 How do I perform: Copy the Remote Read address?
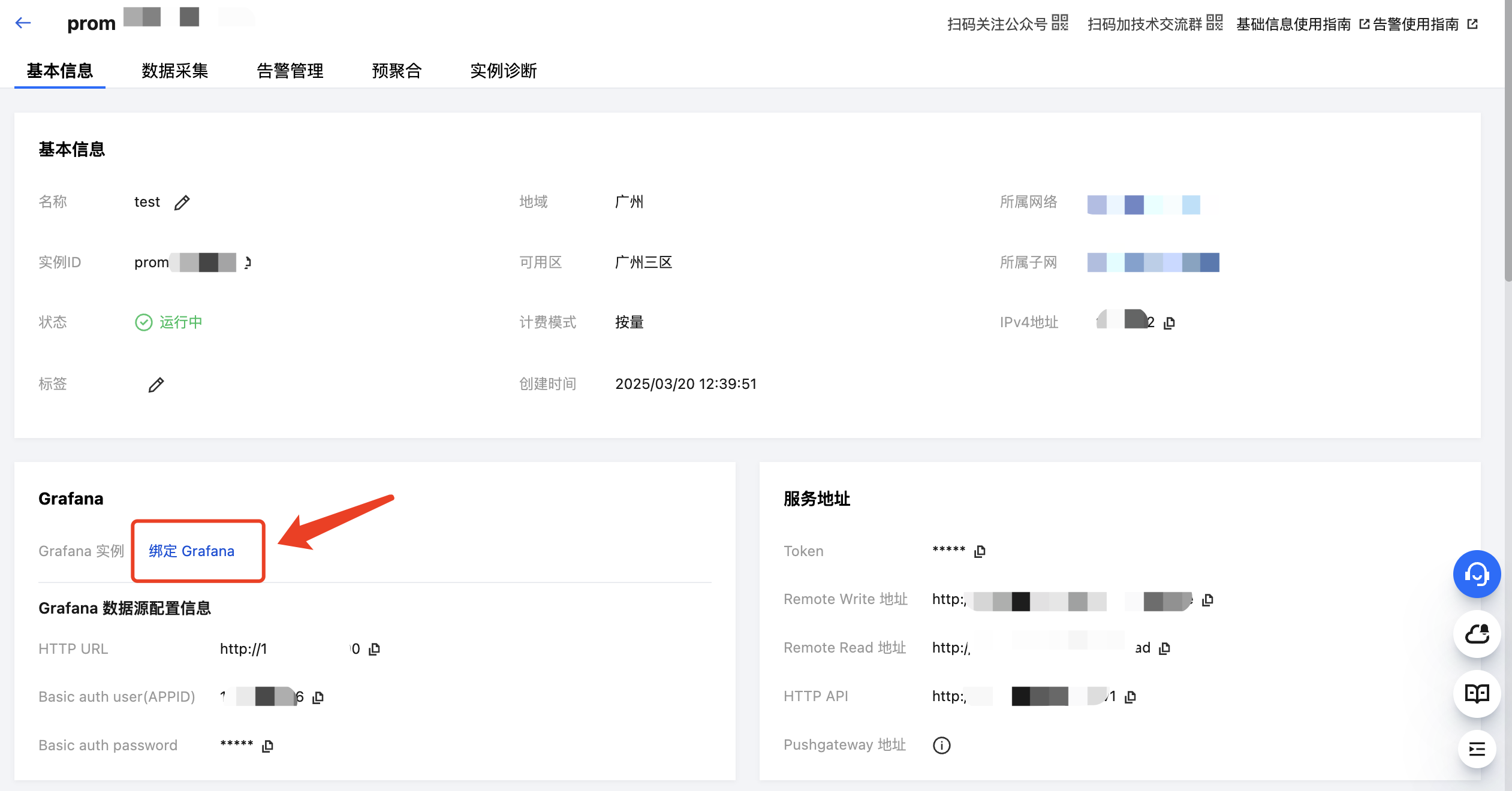(1164, 648)
